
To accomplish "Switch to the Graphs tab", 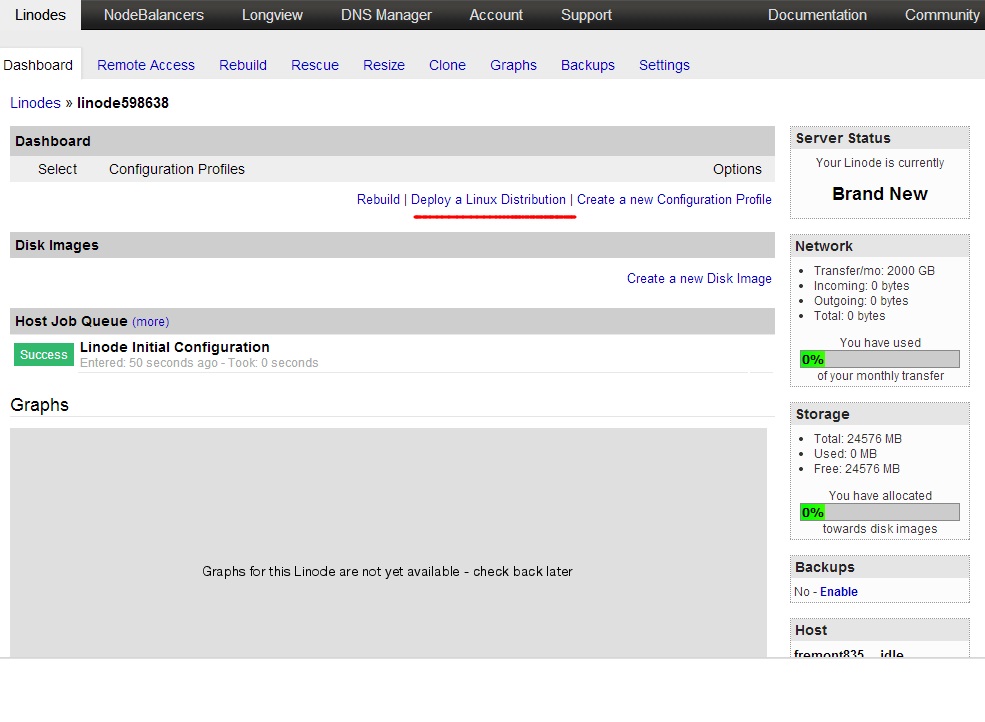I will 513,65.
